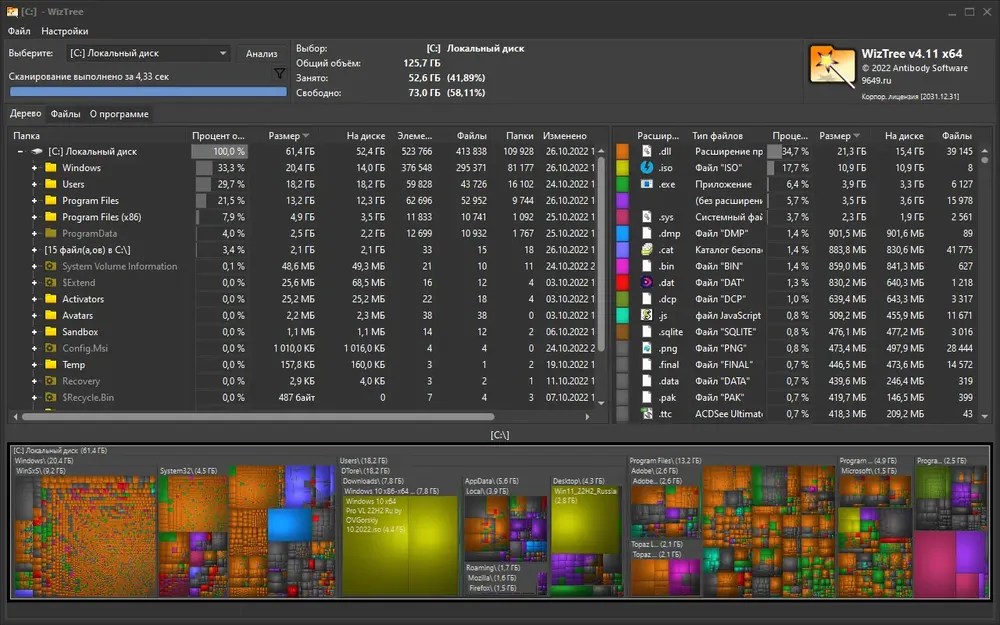Switch to the Файлы tab
The width and height of the screenshot is (1000, 625).
(x=66, y=114)
